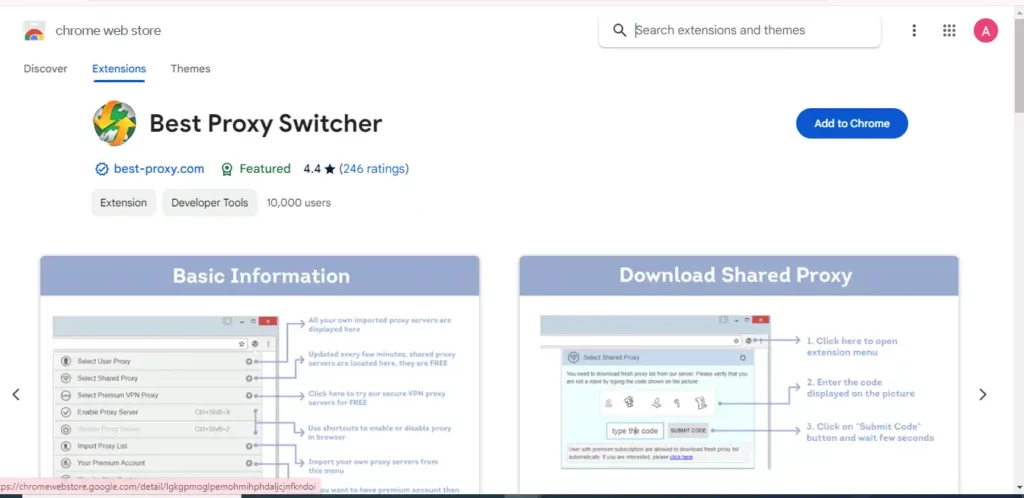Click the Extension category chip
Viewport: 1024px width, 498px height.
point(123,202)
